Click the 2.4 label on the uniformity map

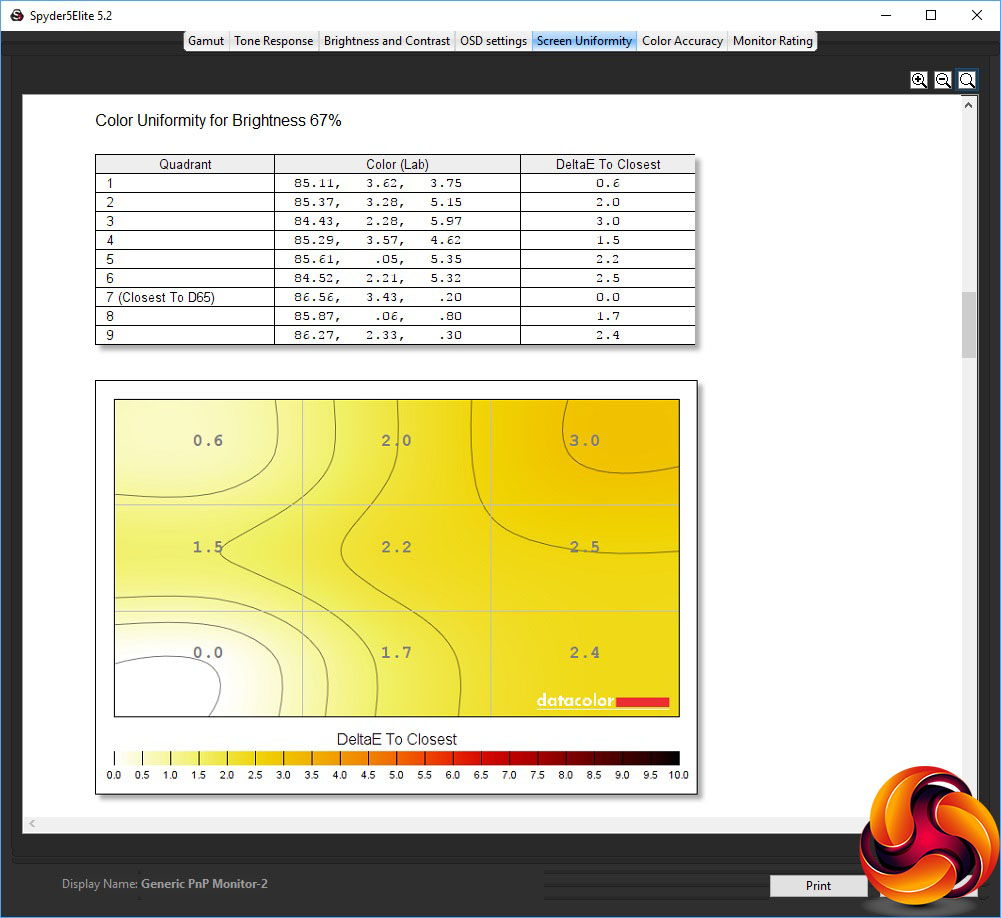pyautogui.click(x=585, y=652)
